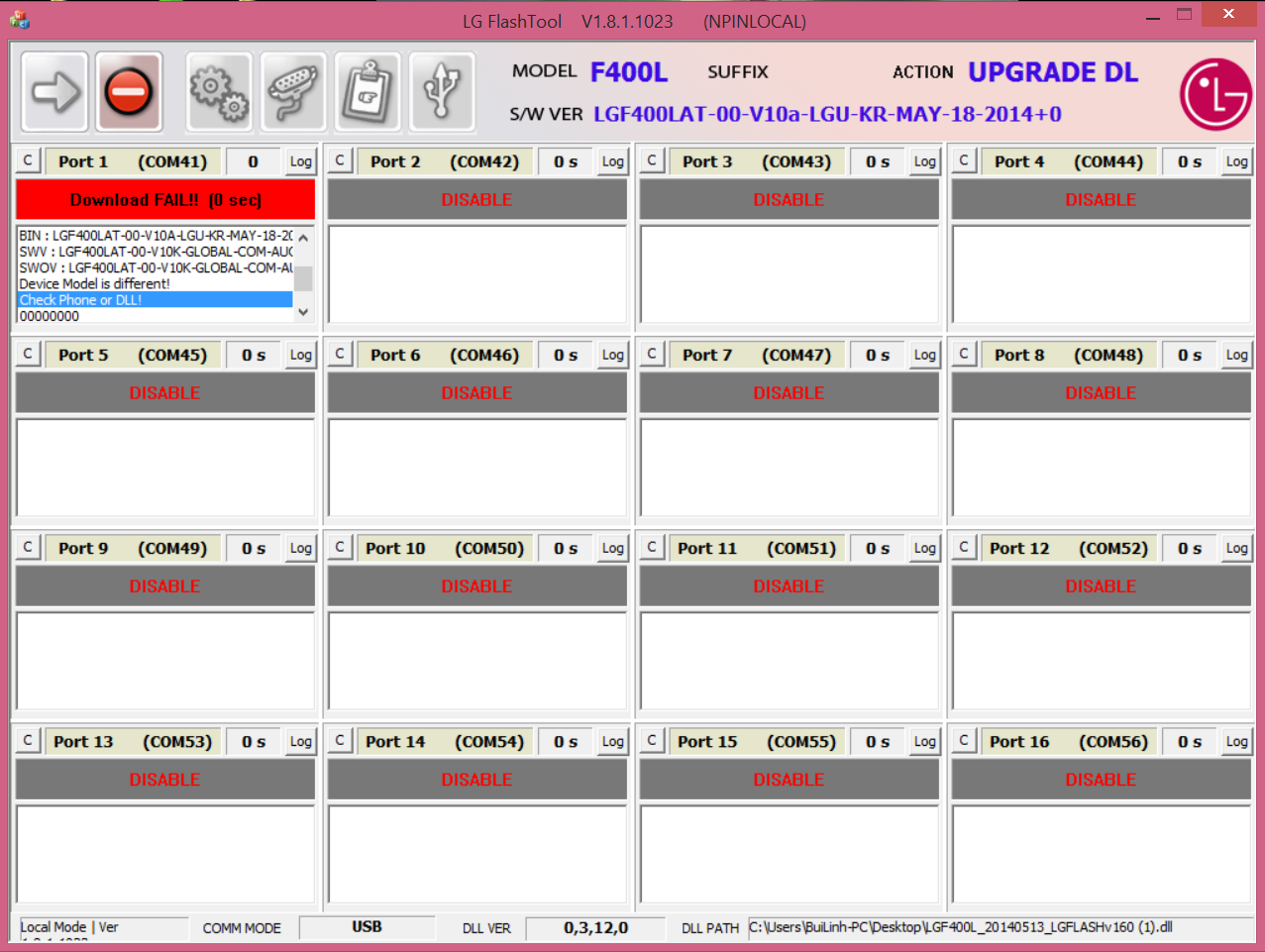Viewport: 1265px width, 952px height.
Task: Open the Log for Port 8
Action: click(1237, 355)
